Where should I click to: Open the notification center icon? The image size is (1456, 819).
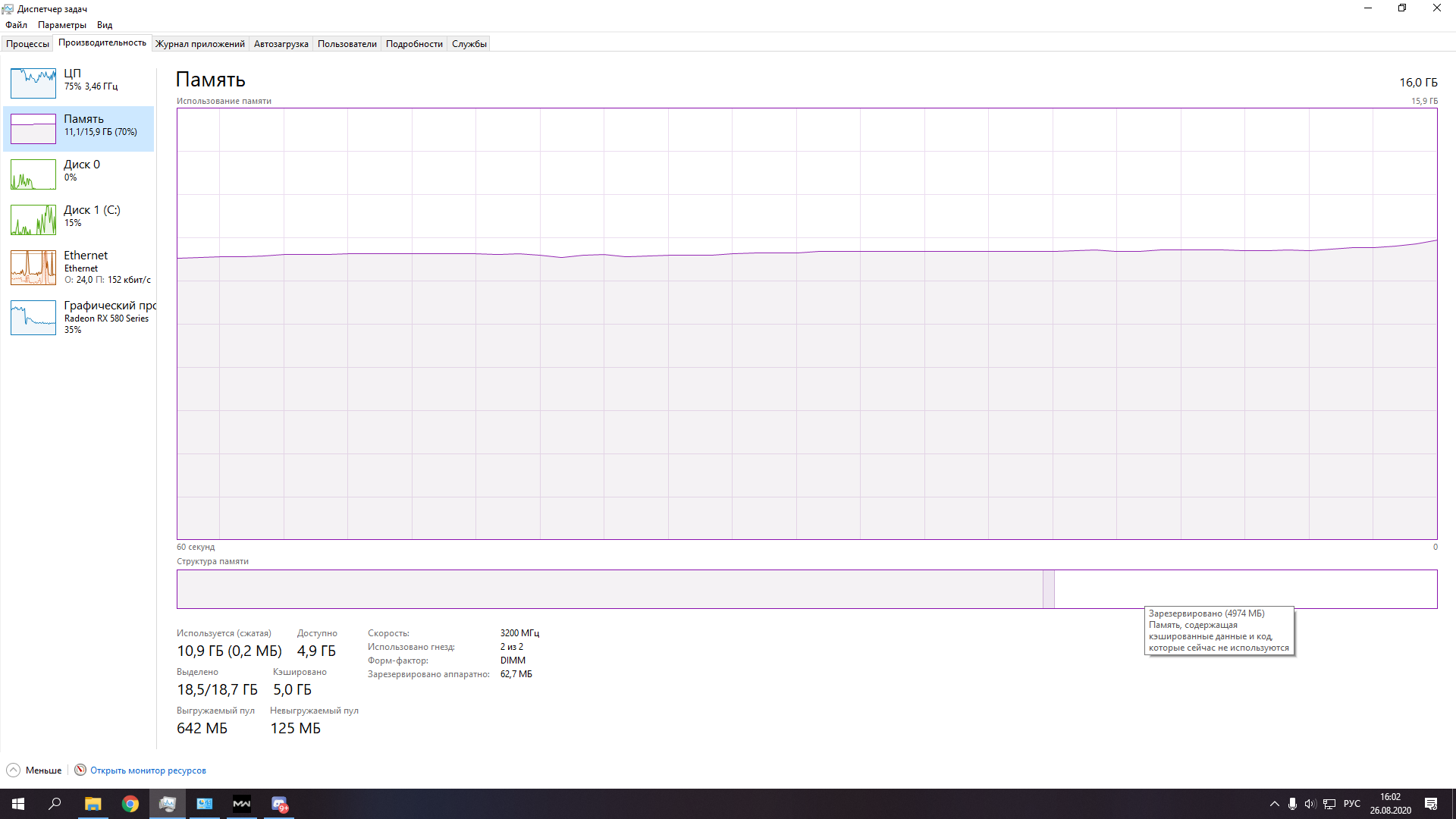[x=1431, y=804]
